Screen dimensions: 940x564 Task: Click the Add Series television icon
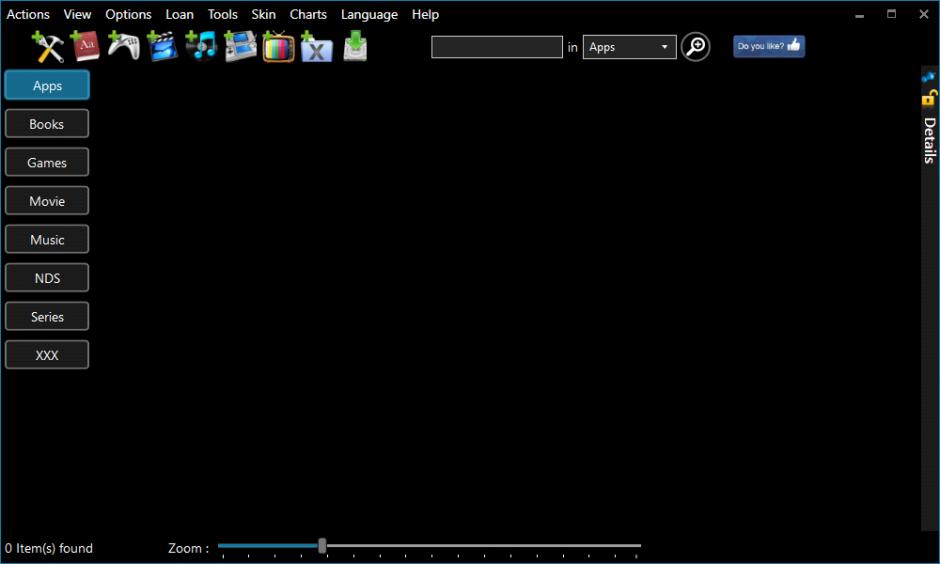coord(278,47)
